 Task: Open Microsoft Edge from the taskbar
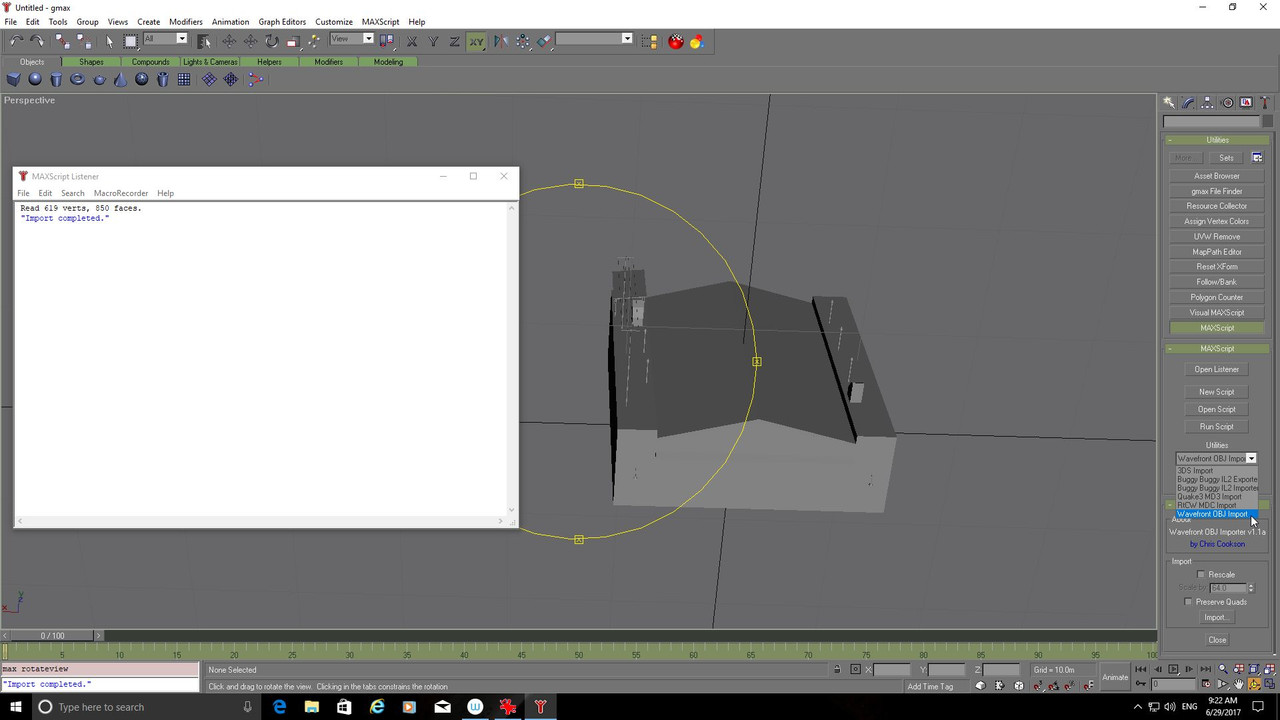pyautogui.click(x=279, y=707)
